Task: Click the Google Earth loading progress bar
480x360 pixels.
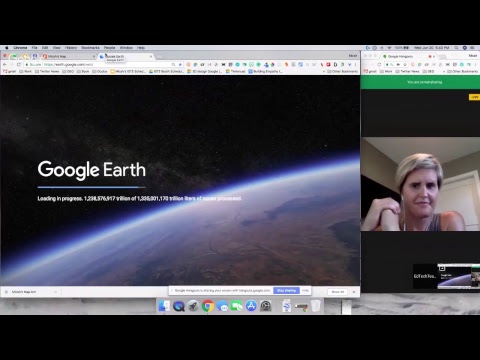Action: pyautogui.click(x=91, y=187)
